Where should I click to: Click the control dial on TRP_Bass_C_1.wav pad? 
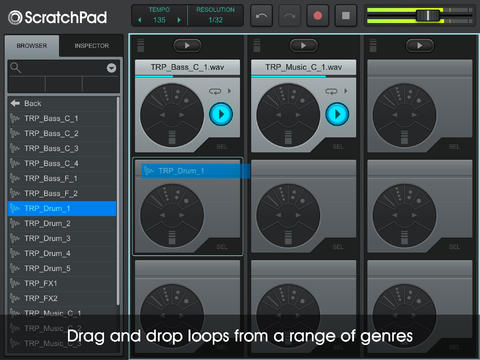pos(172,115)
